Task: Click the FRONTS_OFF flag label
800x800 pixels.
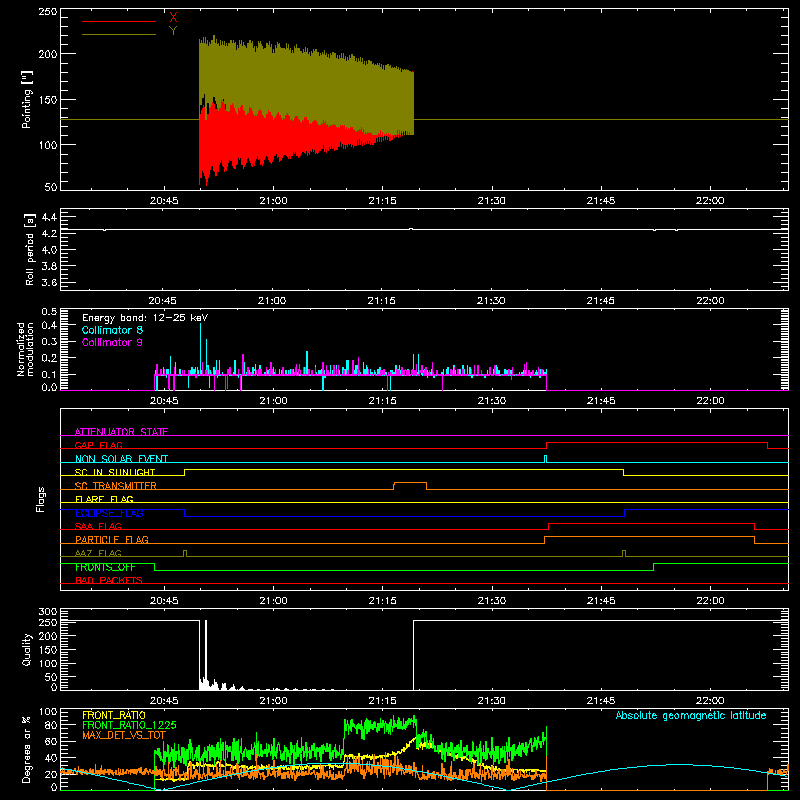Action: coord(105,567)
